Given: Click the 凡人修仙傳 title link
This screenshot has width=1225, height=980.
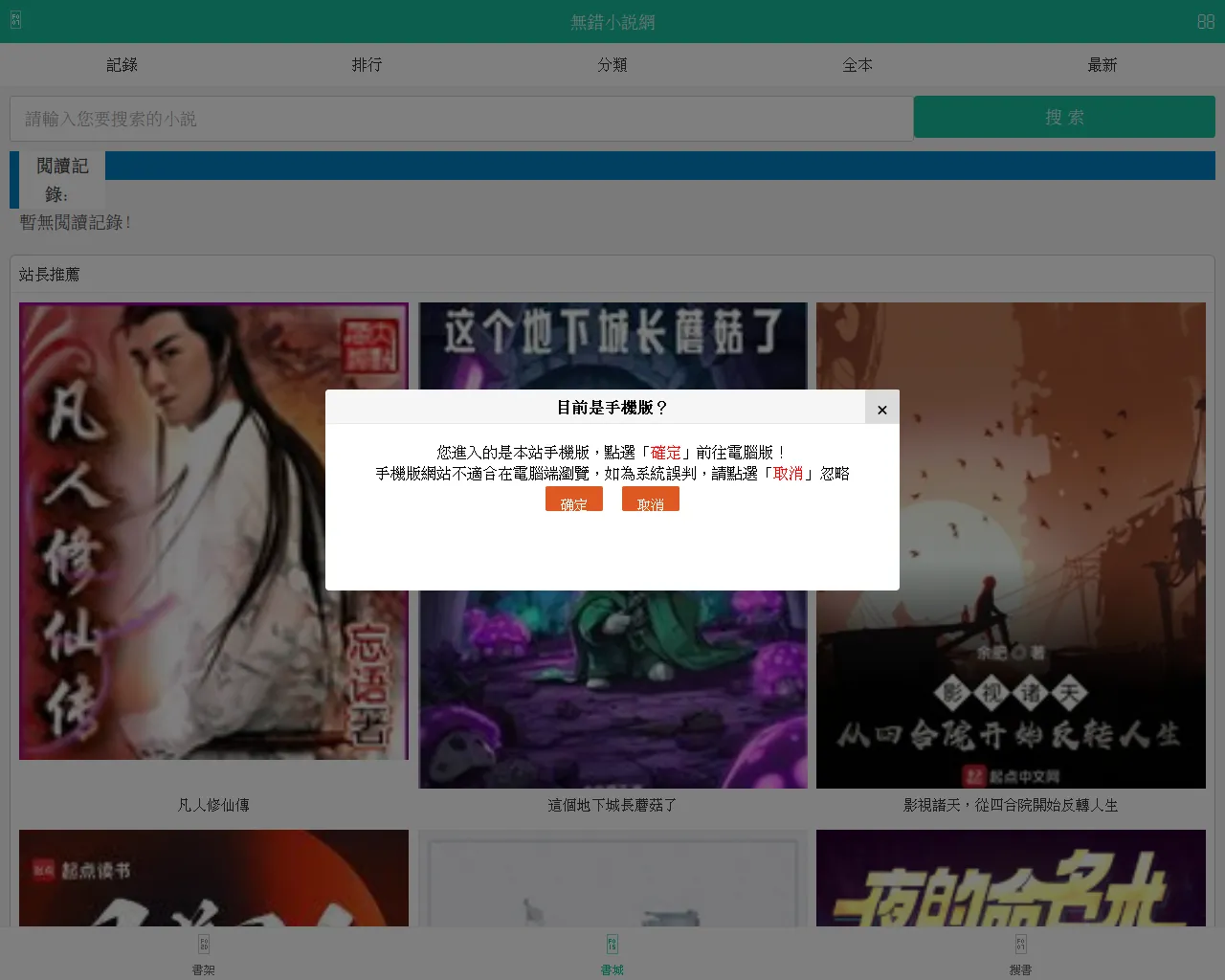Looking at the screenshot, I should (x=213, y=806).
